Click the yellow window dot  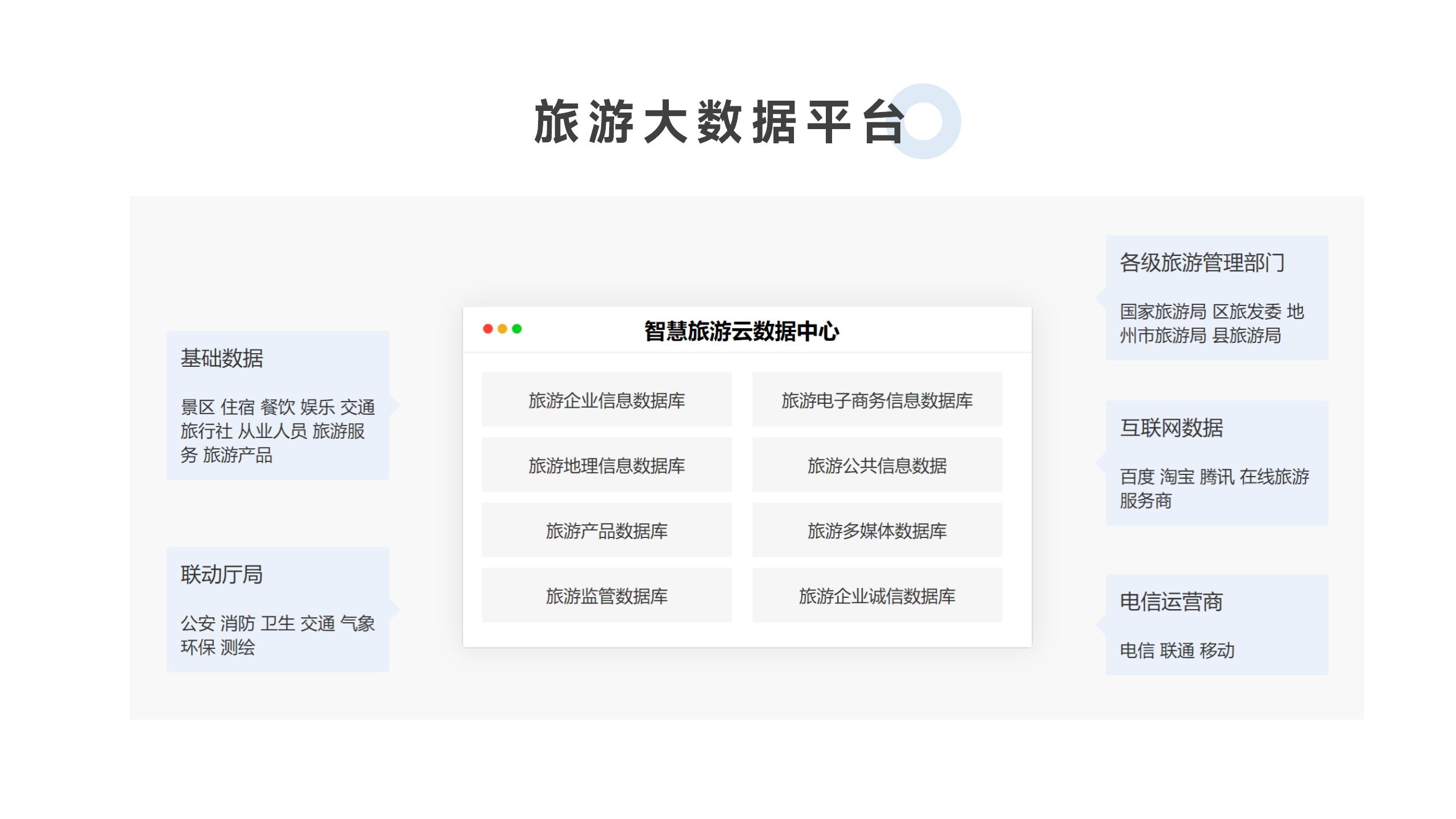click(x=502, y=329)
